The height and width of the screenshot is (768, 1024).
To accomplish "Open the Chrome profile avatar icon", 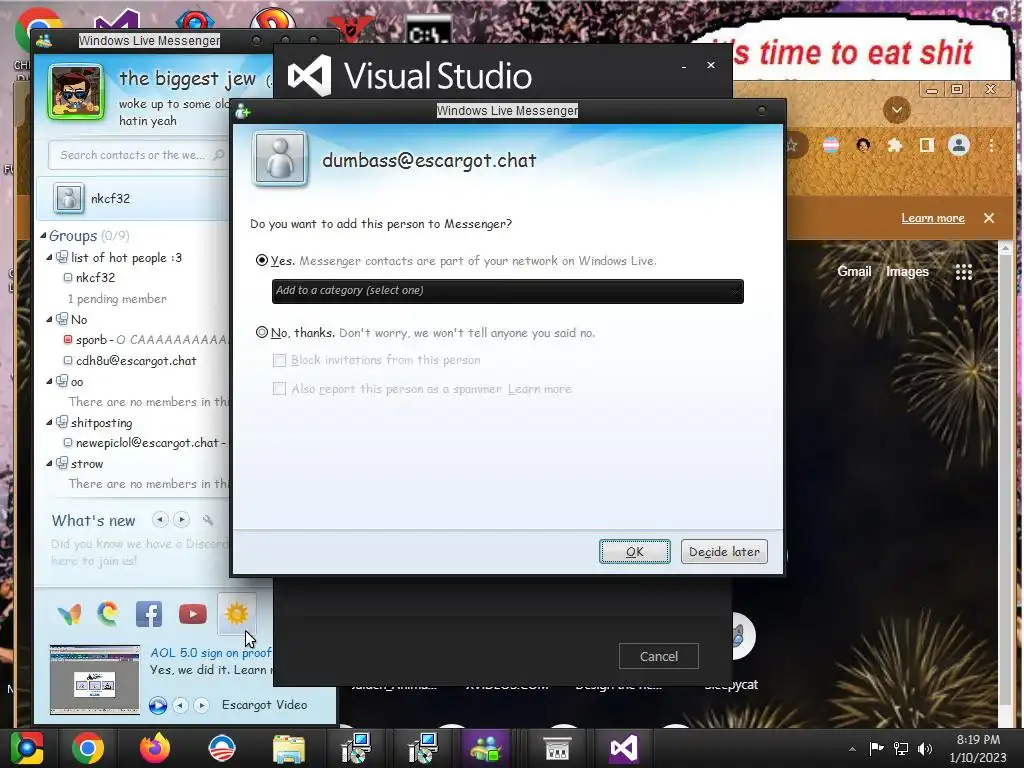I will tap(959, 145).
